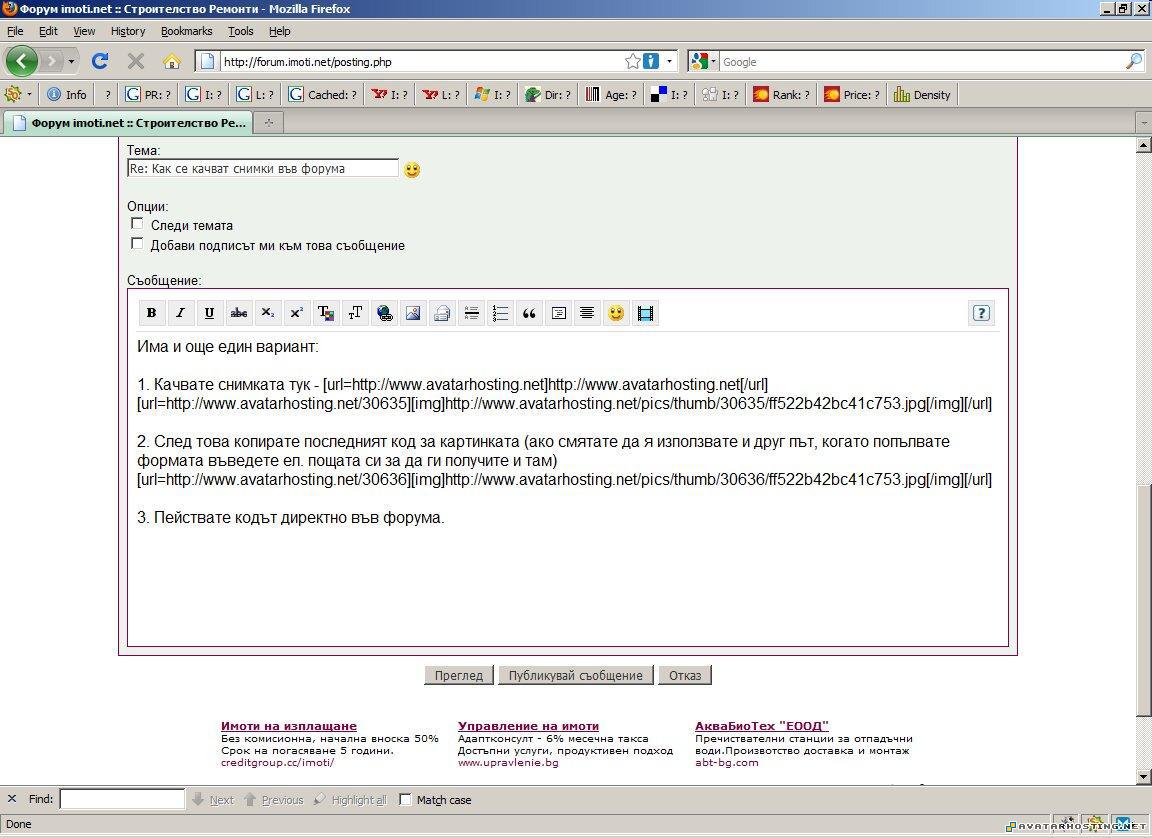Enable the 'Следи темата' checkbox

point(137,222)
